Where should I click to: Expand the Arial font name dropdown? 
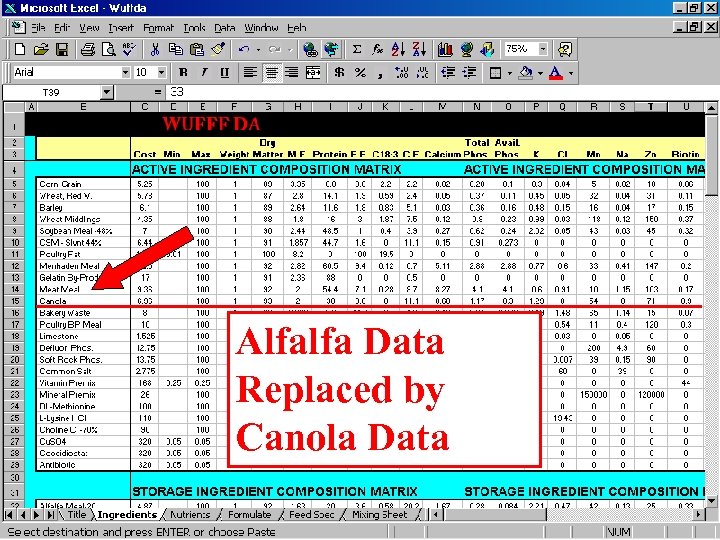point(125,73)
